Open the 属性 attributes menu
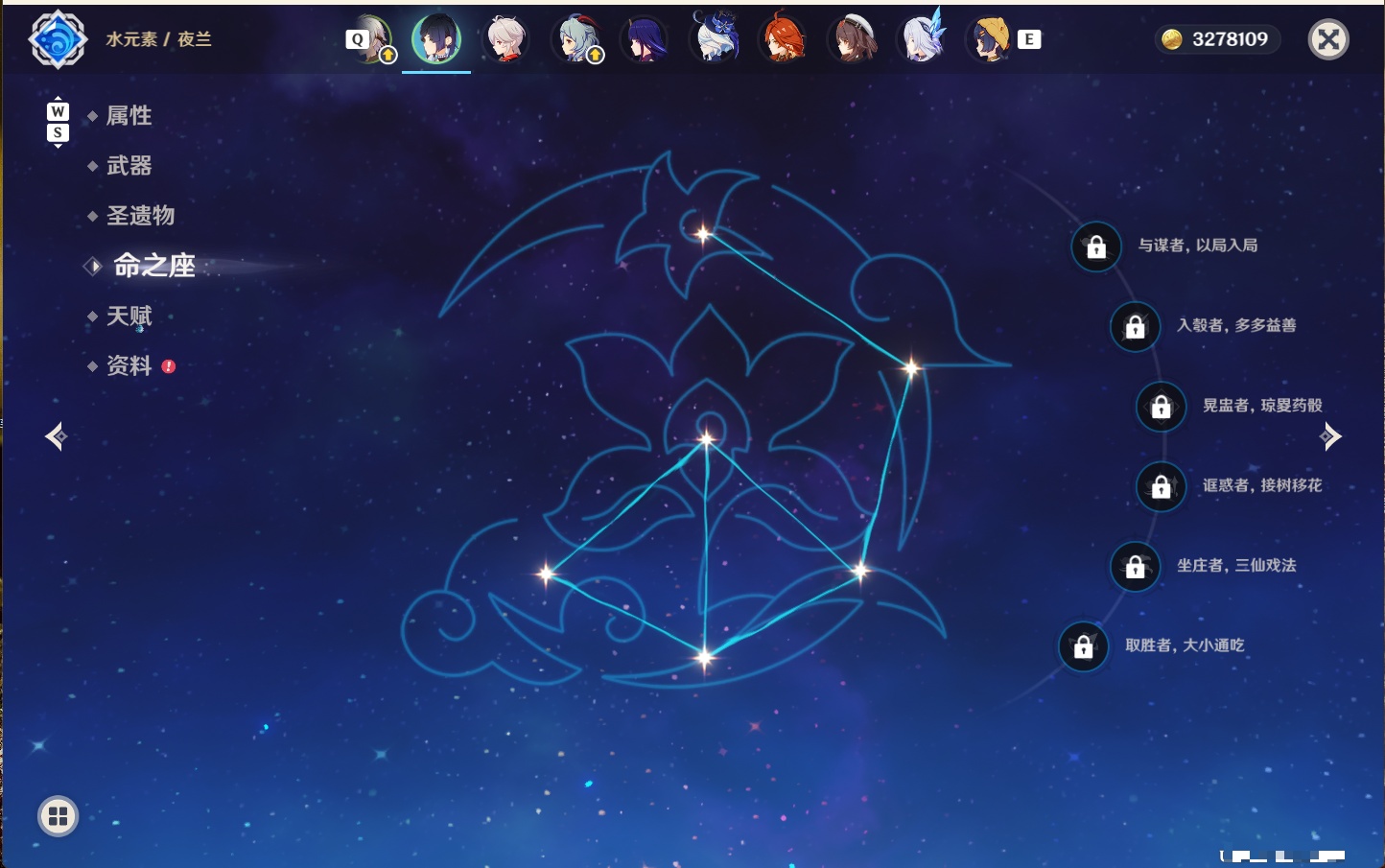The height and width of the screenshot is (868, 1385). [129, 116]
